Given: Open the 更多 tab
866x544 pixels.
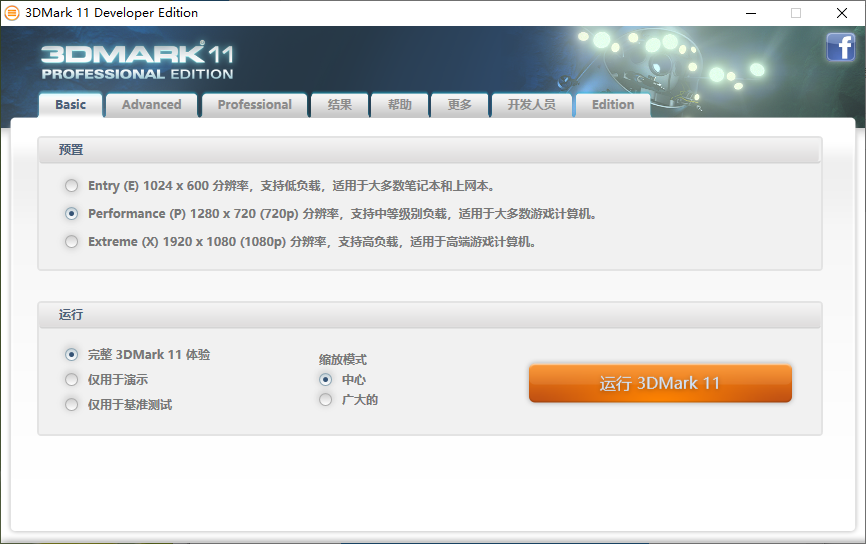Looking at the screenshot, I should (x=460, y=105).
